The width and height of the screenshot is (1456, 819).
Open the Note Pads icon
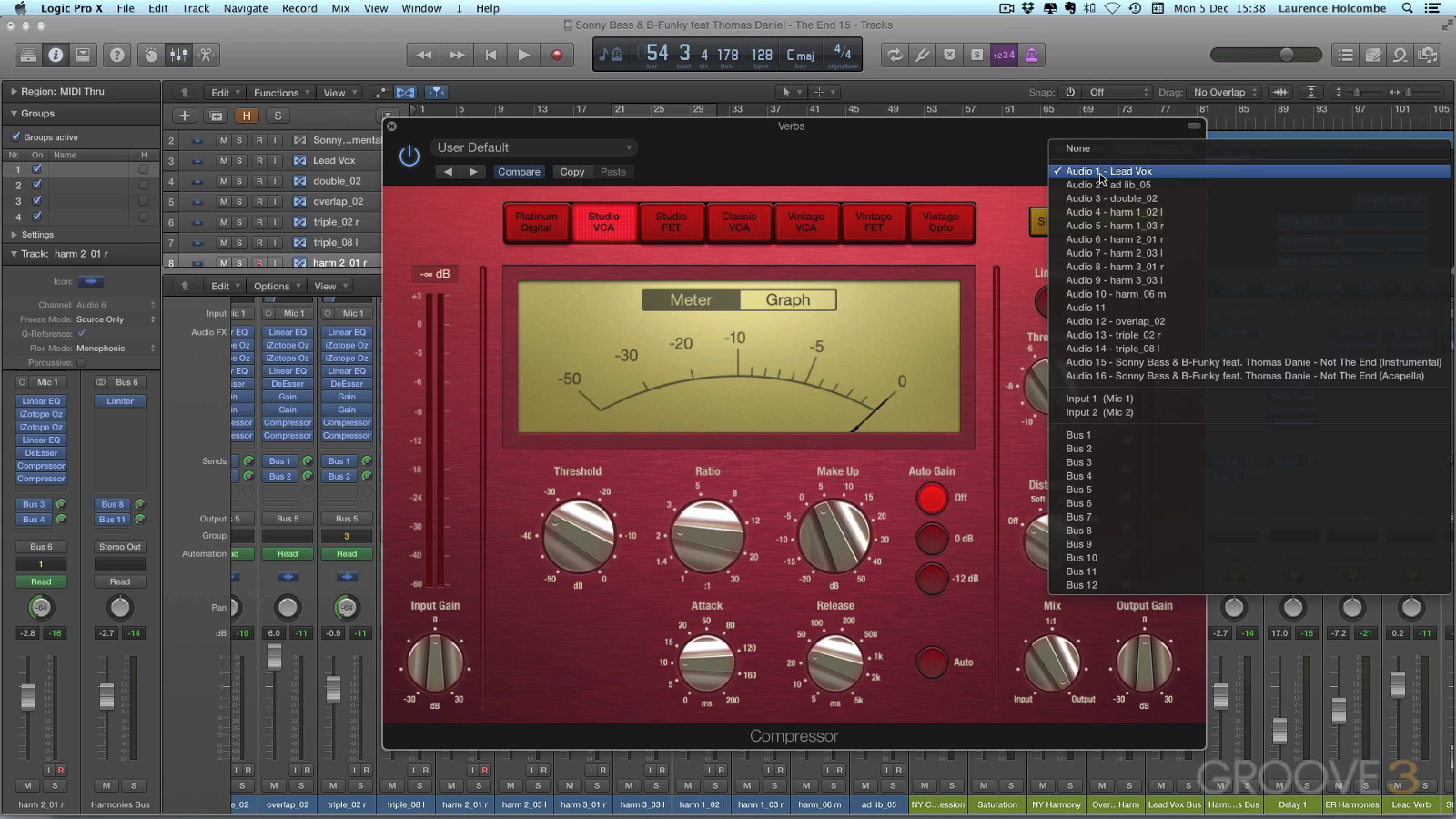coord(1373,55)
